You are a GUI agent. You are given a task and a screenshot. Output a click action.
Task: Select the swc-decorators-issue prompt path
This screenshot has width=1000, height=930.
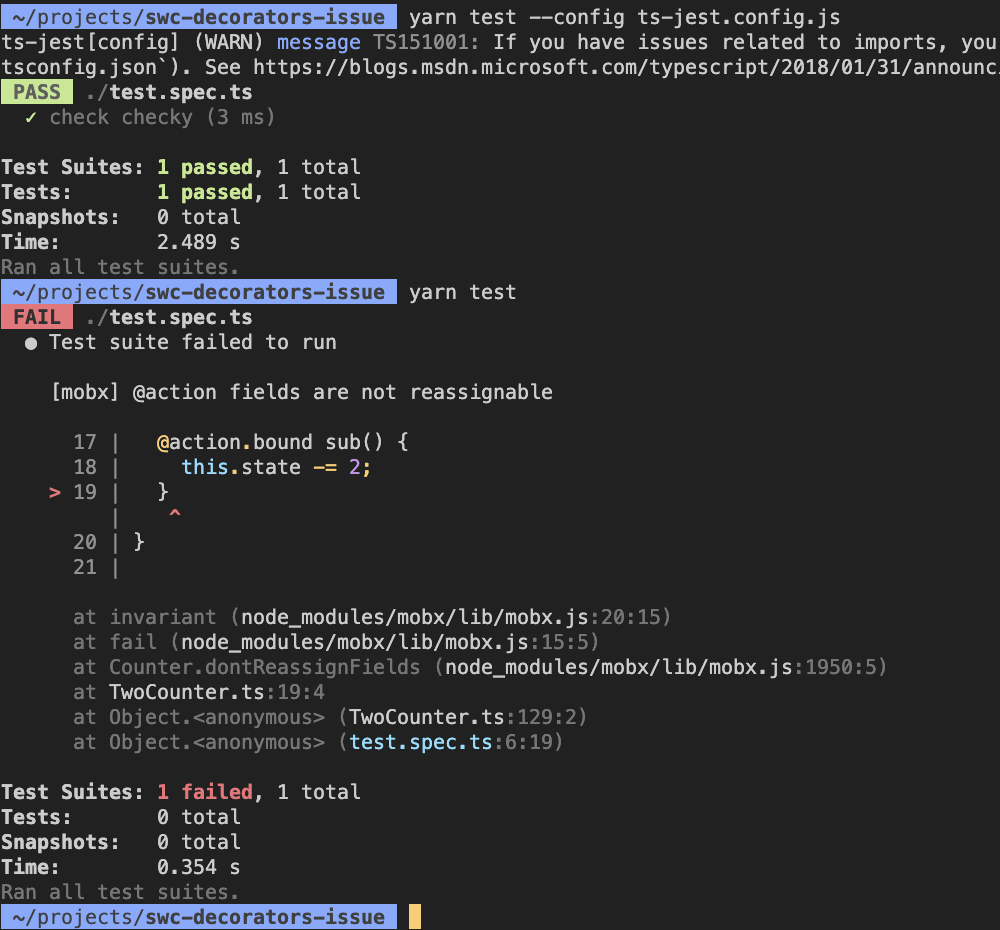tap(198, 17)
